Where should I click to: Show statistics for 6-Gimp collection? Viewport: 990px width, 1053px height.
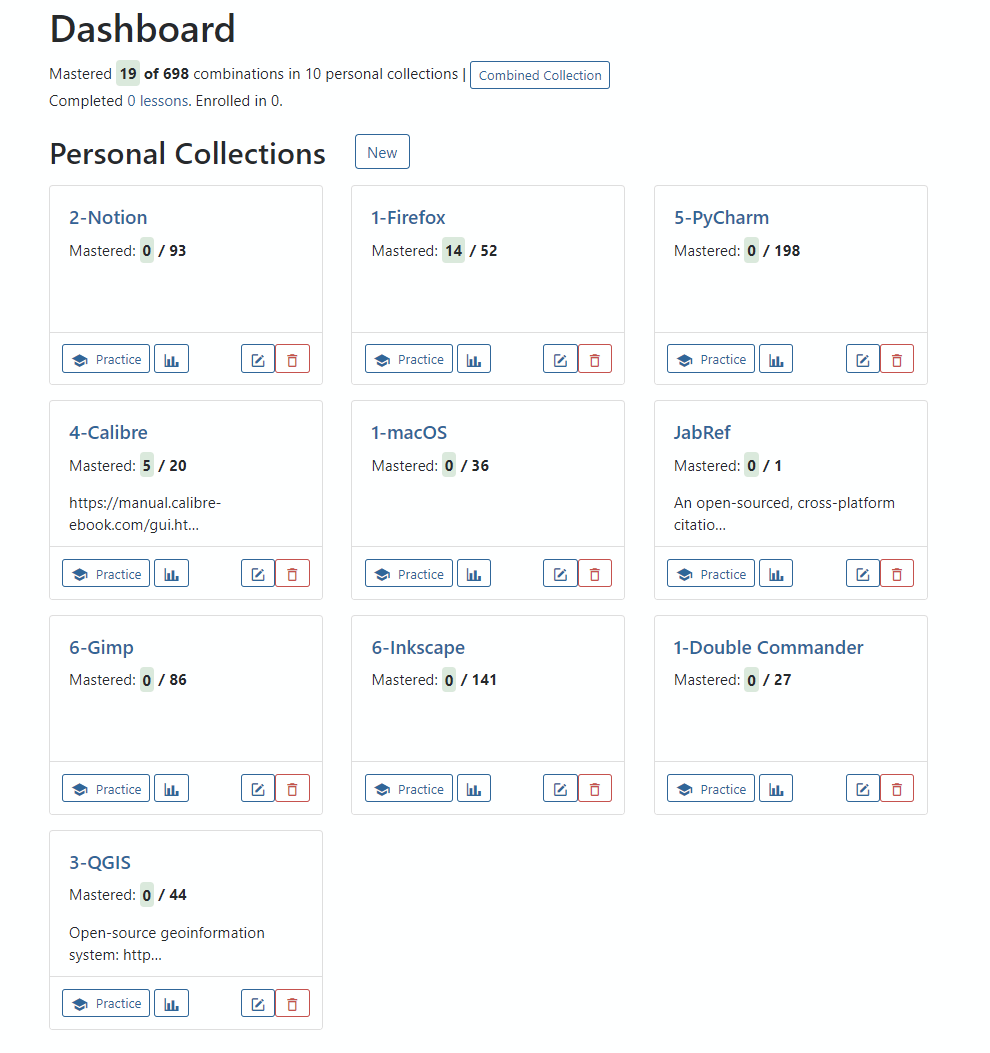171,788
